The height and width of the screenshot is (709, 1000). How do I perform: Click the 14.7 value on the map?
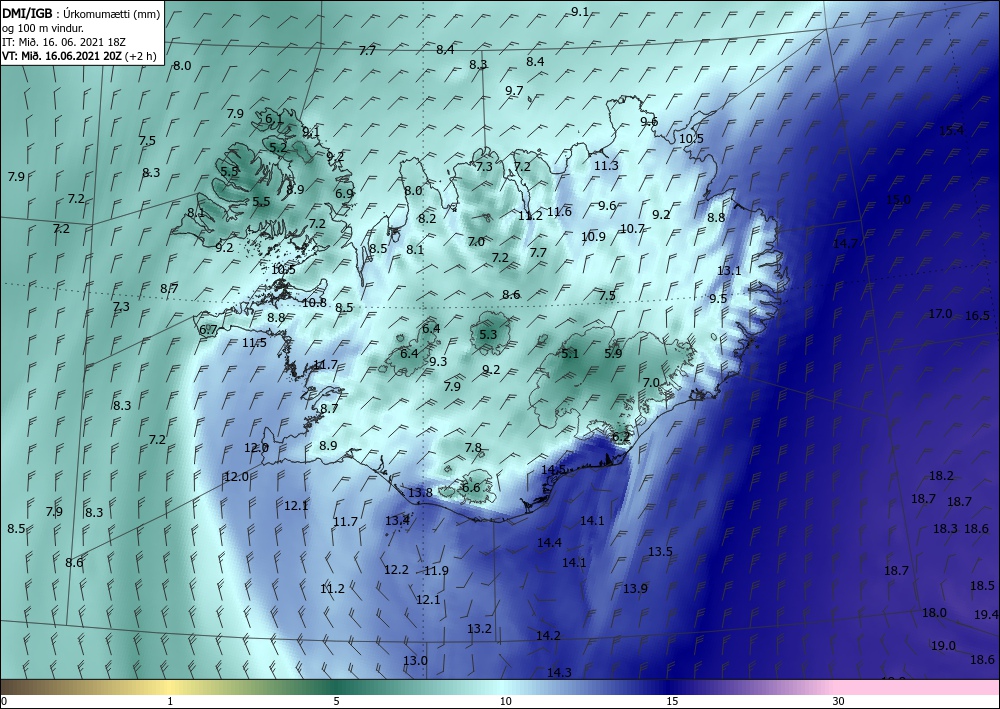(845, 244)
